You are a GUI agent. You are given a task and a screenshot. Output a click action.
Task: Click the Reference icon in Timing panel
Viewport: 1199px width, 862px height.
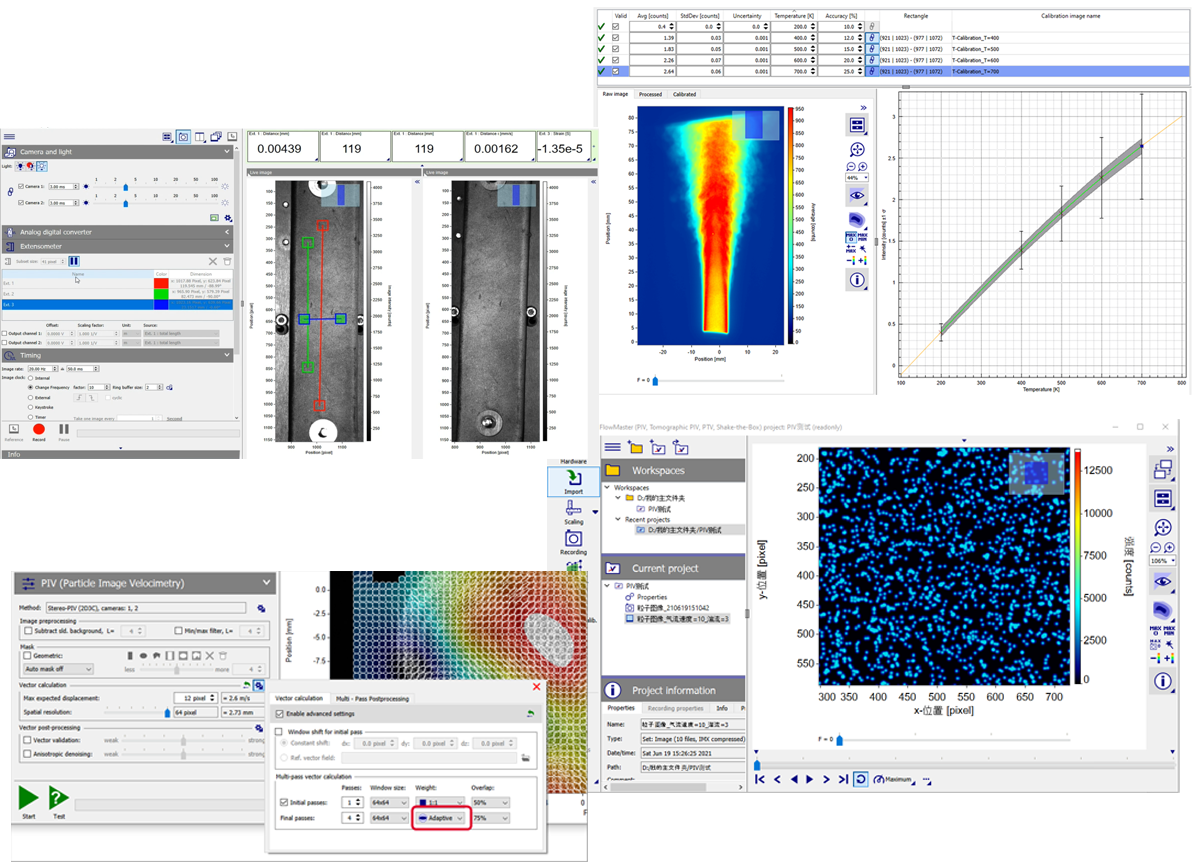coord(13,428)
